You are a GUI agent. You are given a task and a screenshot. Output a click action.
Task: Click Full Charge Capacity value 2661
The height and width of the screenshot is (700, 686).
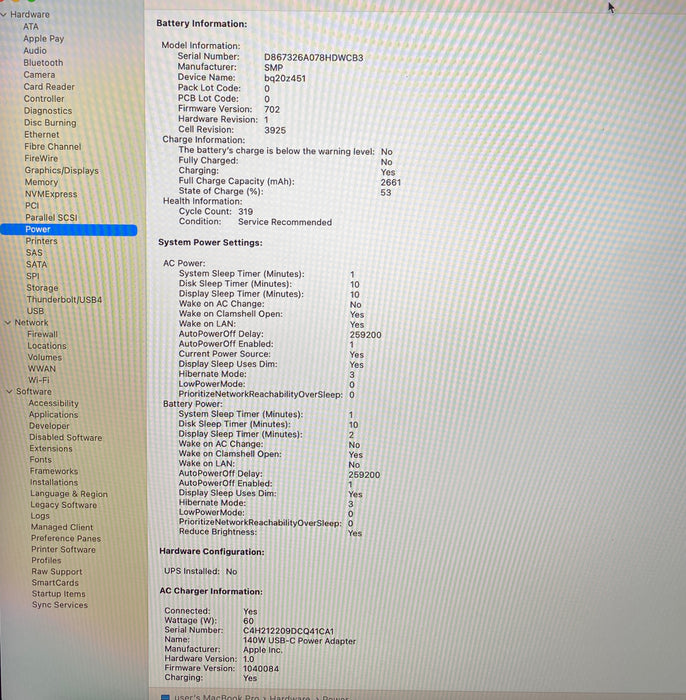(x=391, y=182)
